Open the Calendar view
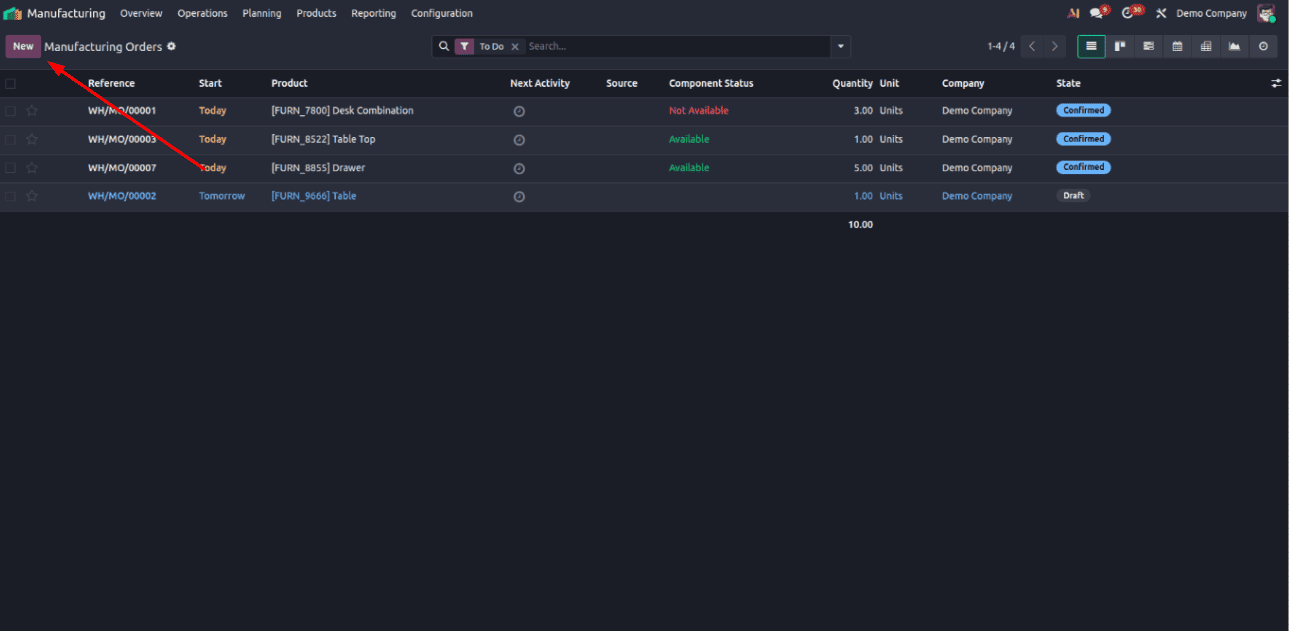This screenshot has width=1289, height=631. point(1177,46)
